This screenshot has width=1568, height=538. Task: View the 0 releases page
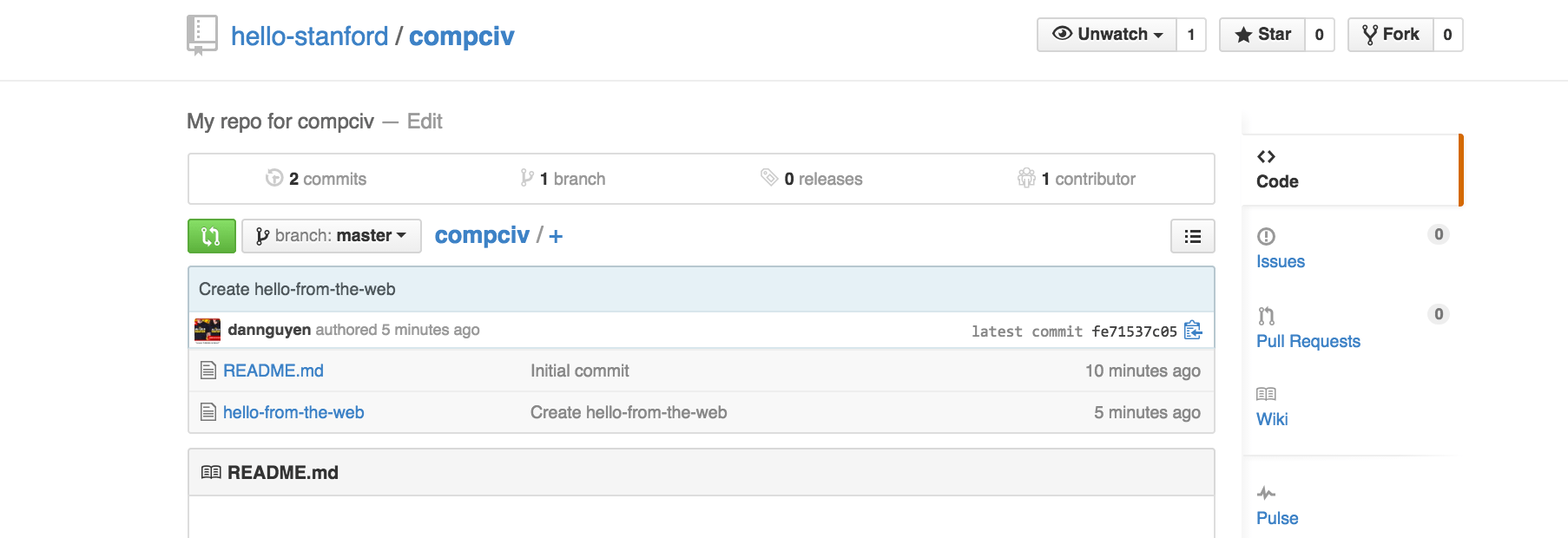(812, 179)
